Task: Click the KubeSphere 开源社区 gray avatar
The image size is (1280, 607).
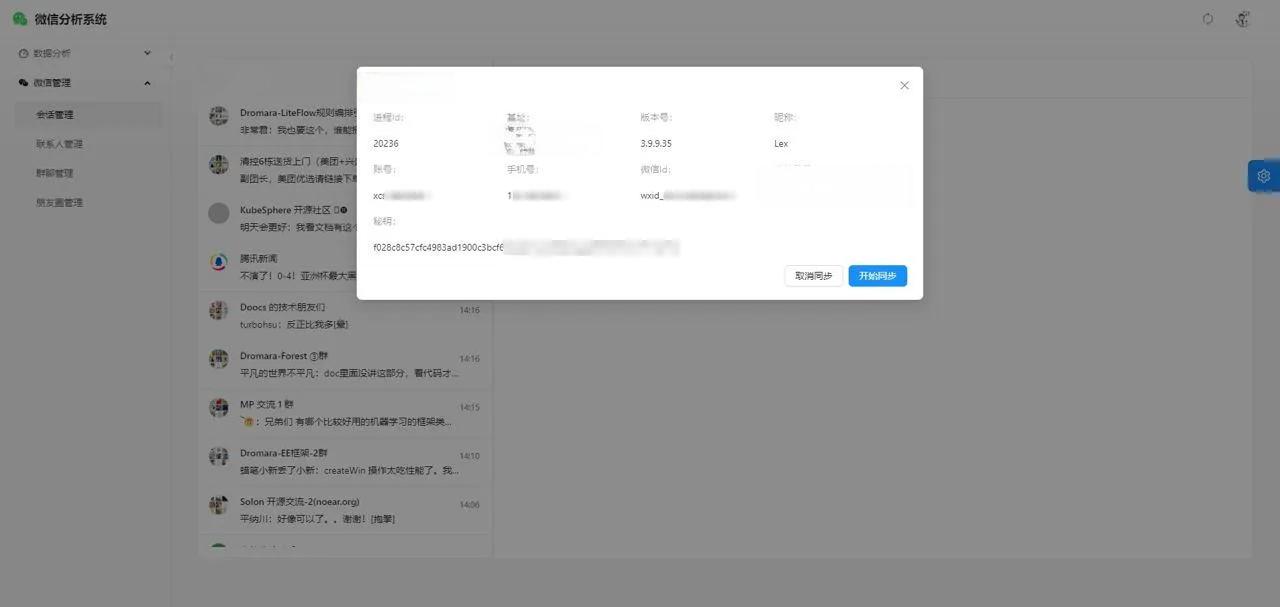Action: 219,213
